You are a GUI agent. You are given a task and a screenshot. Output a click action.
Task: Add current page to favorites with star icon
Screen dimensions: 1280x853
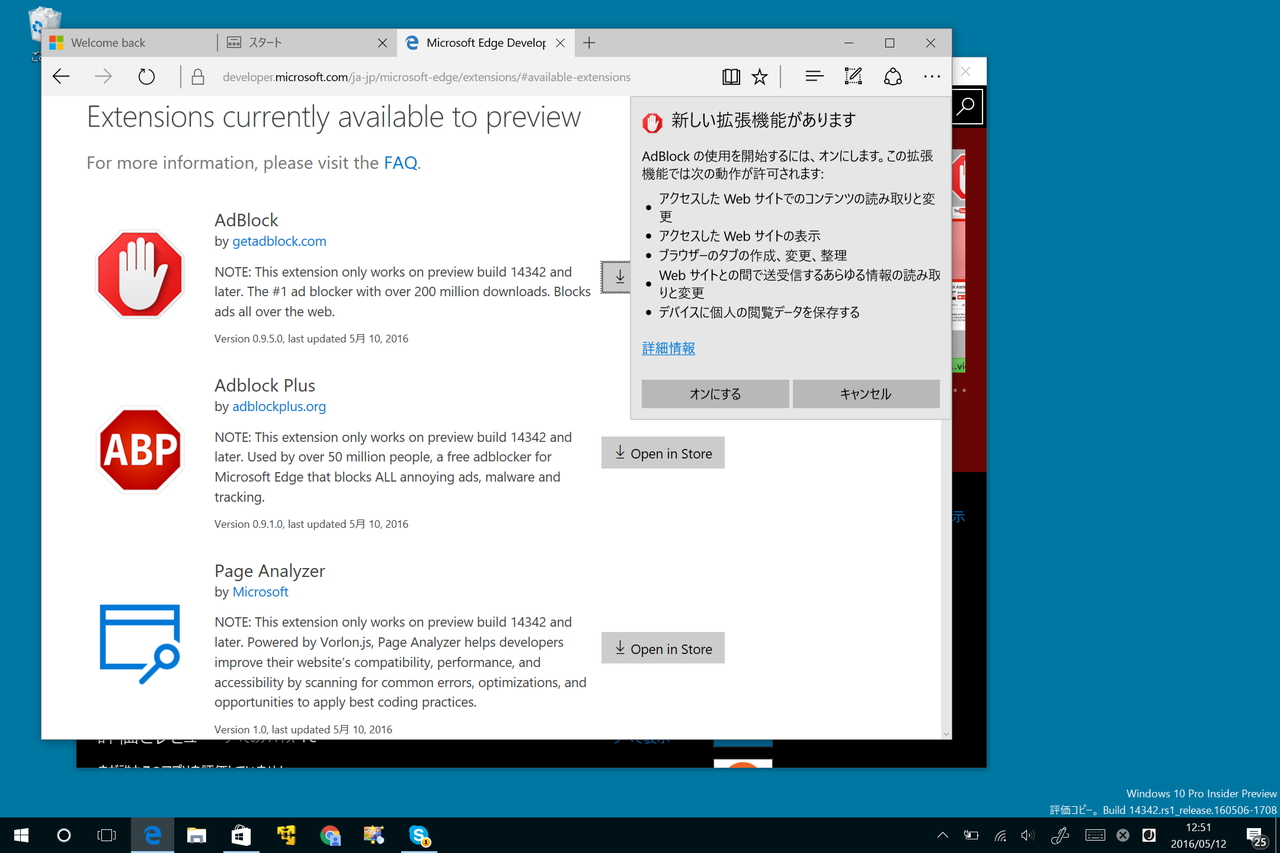tap(759, 76)
